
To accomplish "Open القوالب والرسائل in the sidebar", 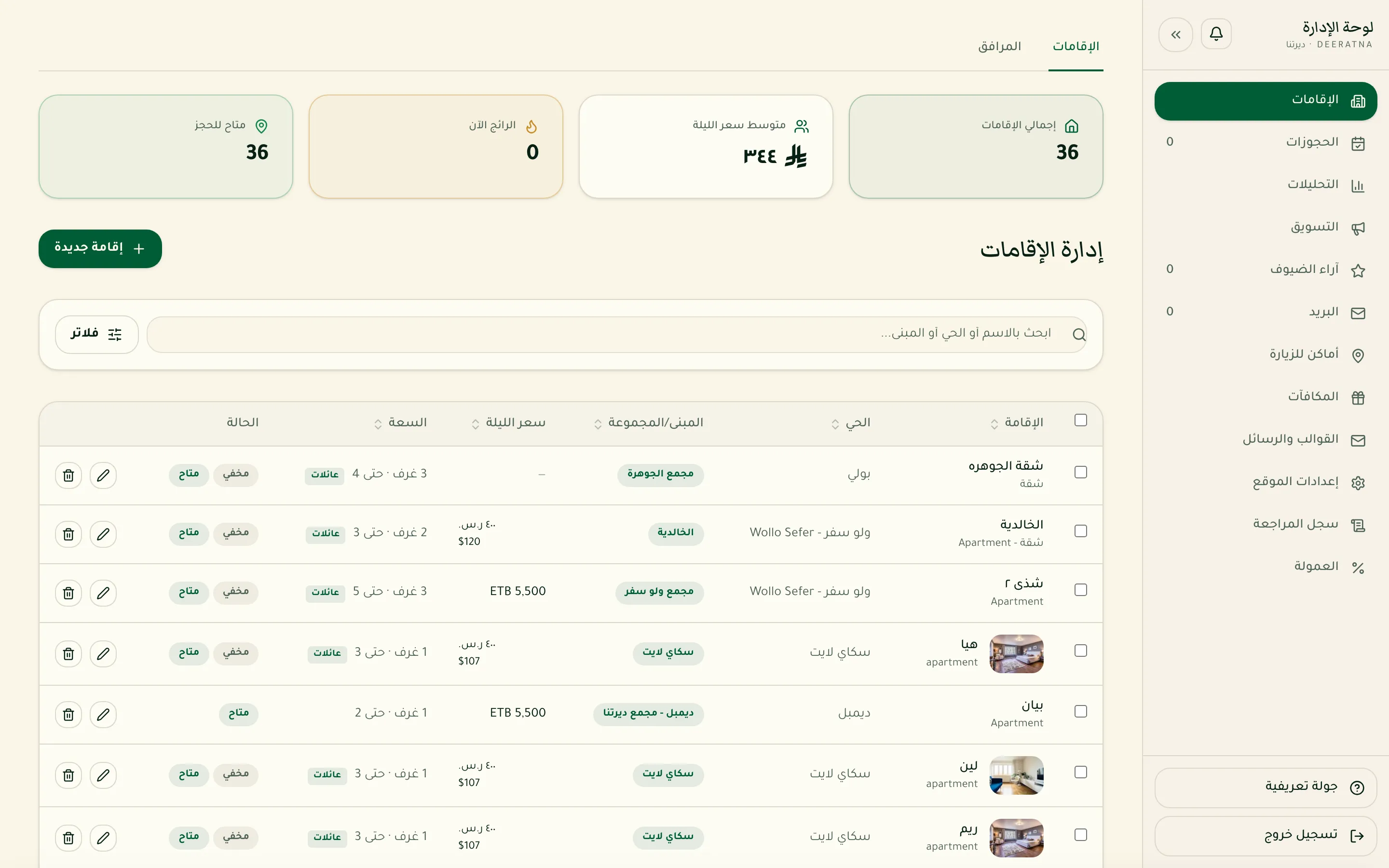I will click(1266, 440).
